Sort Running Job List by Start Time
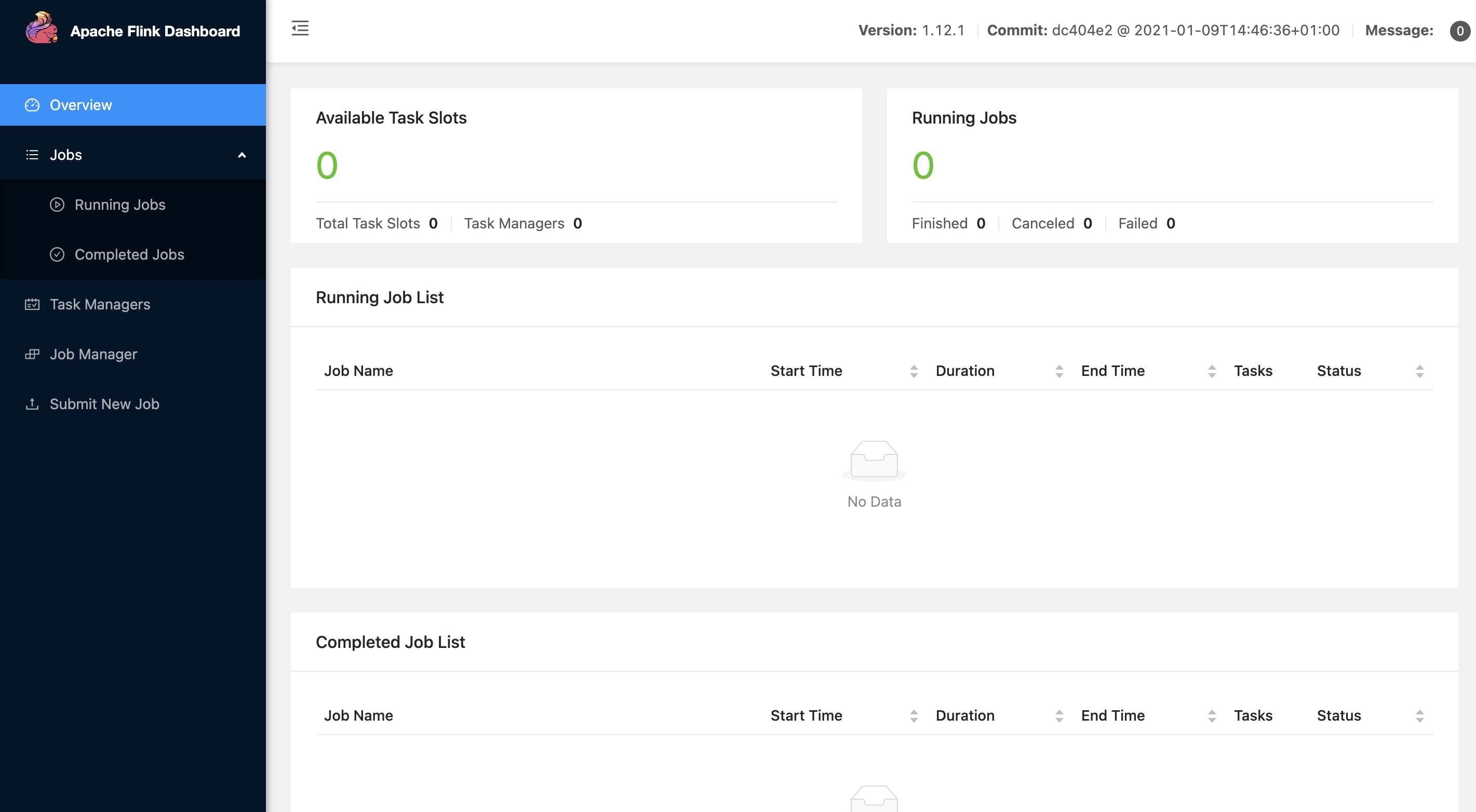 point(914,371)
